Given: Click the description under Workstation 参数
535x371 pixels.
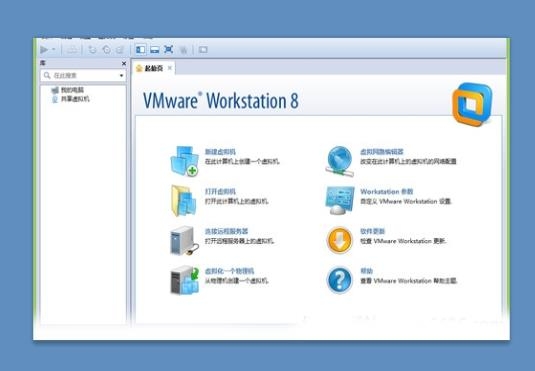Looking at the screenshot, I should 406,201.
